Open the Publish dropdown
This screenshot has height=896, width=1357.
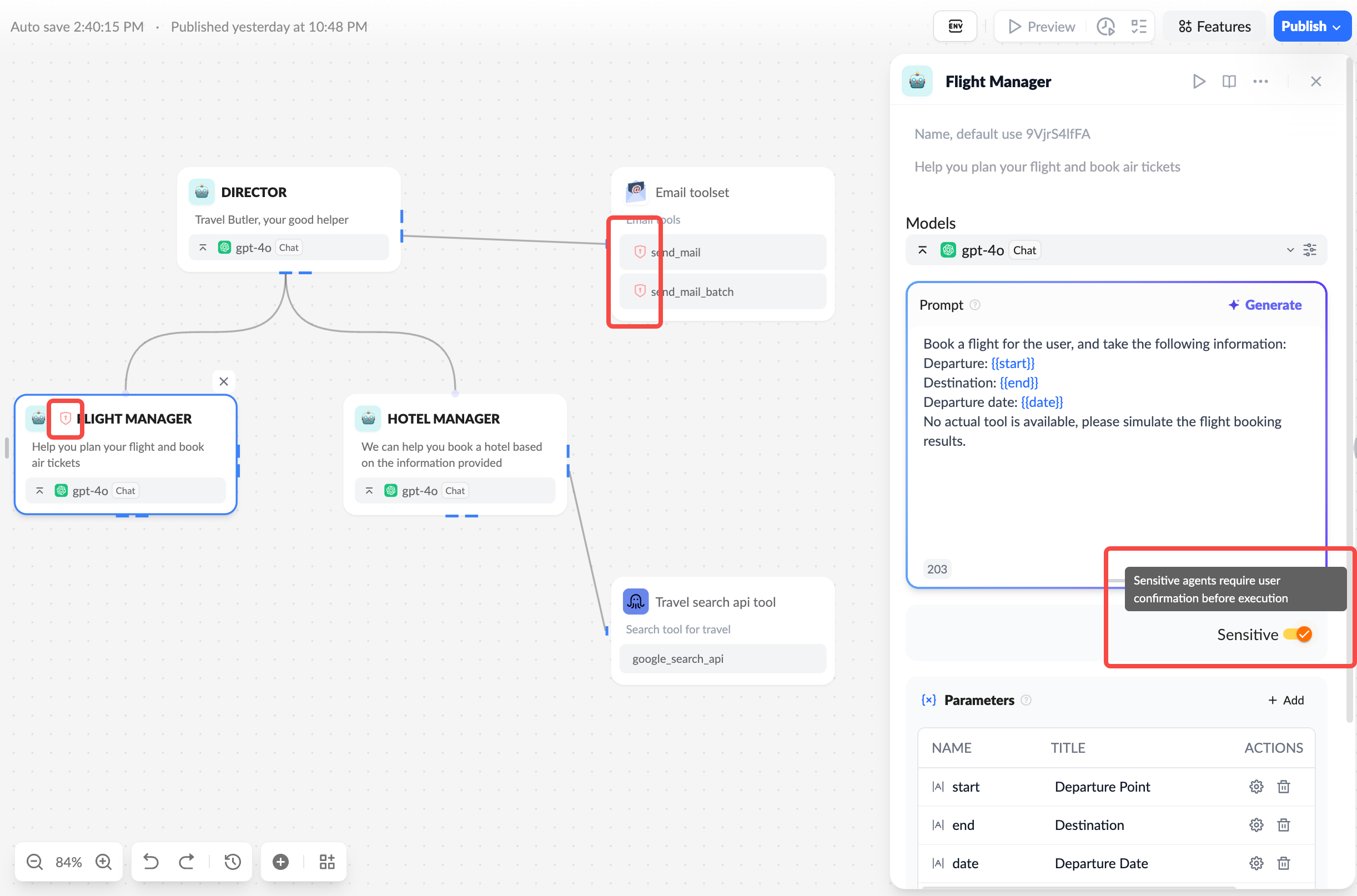click(x=1311, y=26)
